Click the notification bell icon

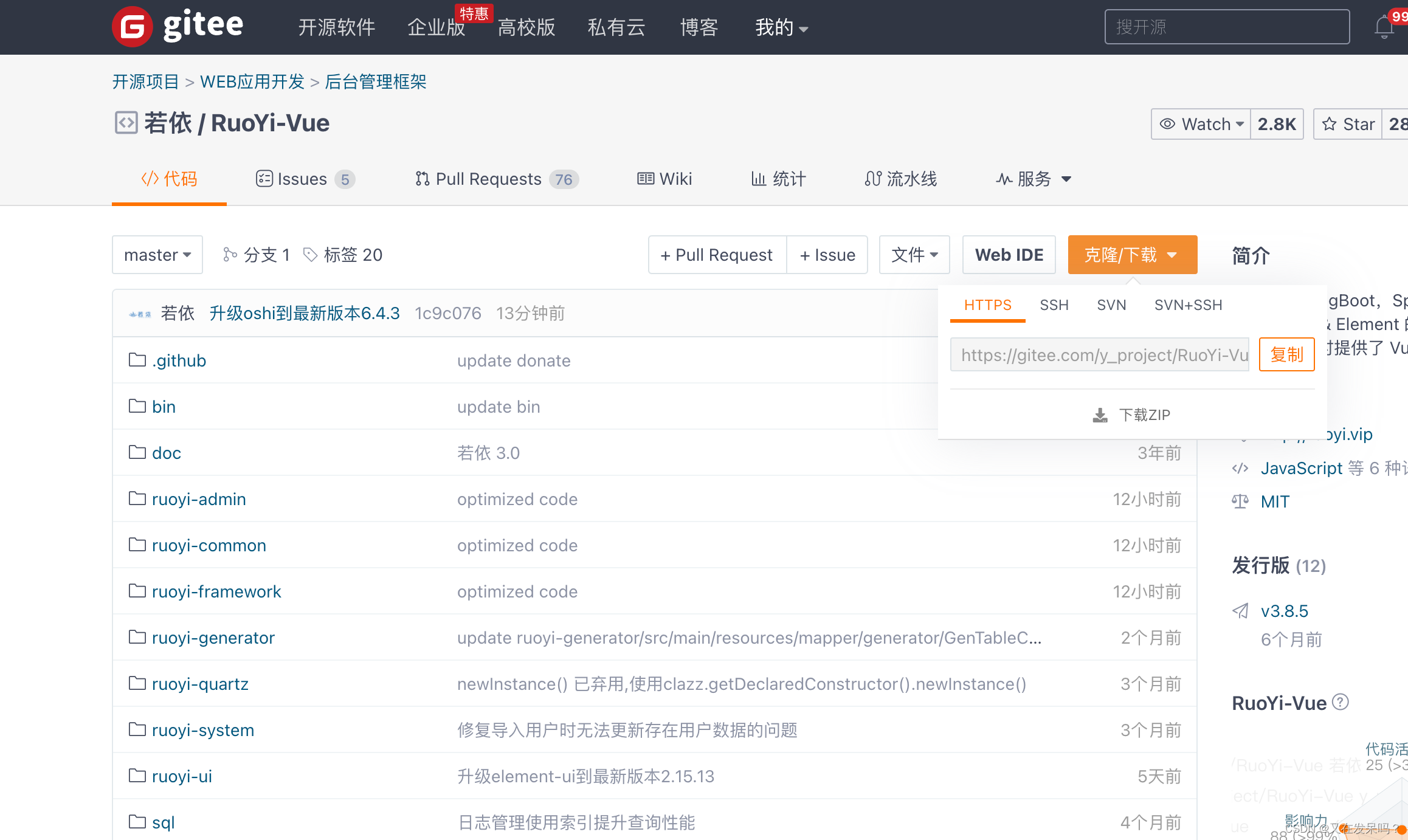coord(1384,27)
